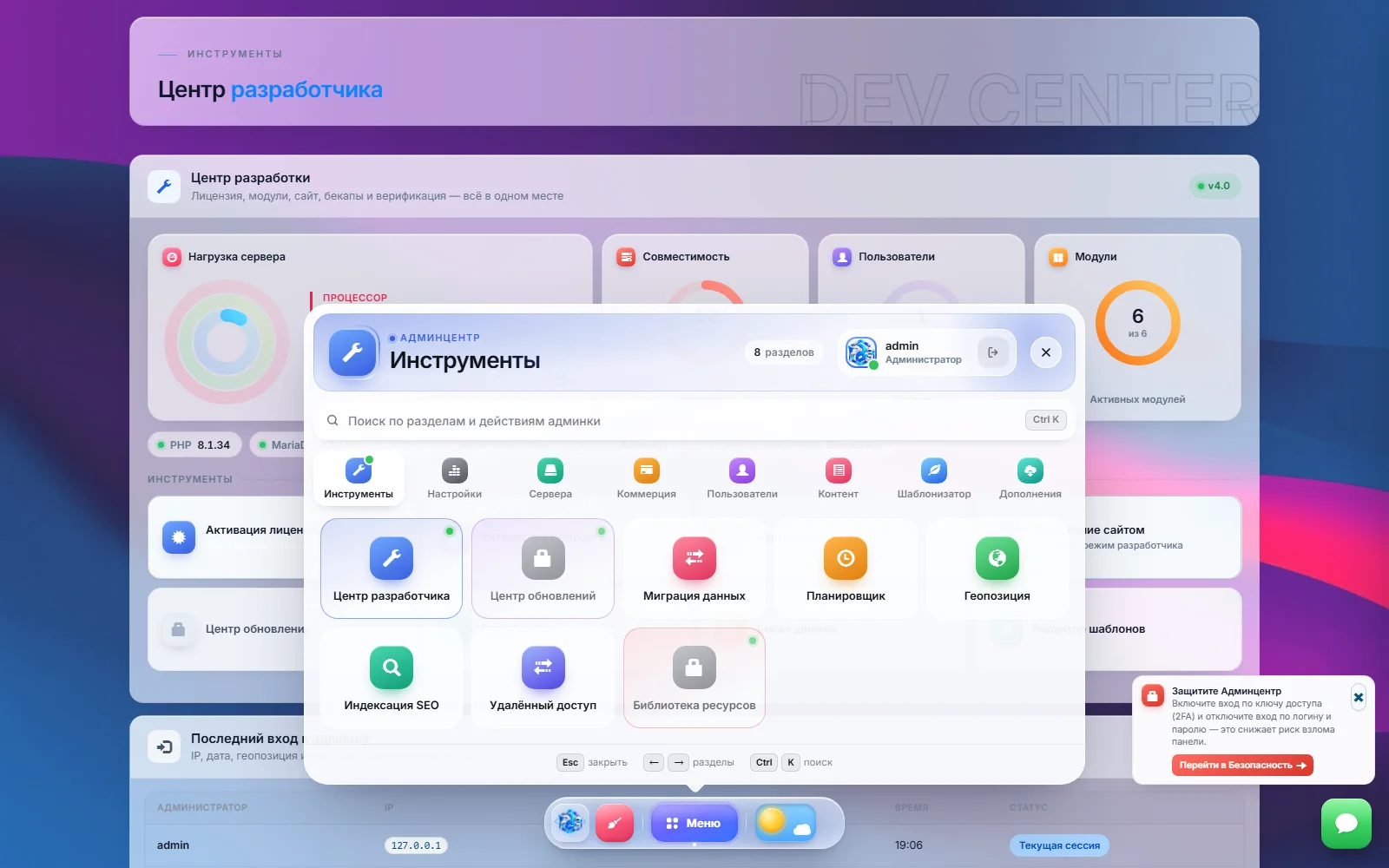The image size is (1389, 868).
Task: Open the Центр разработчика tile in the modal
Action: pyautogui.click(x=392, y=569)
